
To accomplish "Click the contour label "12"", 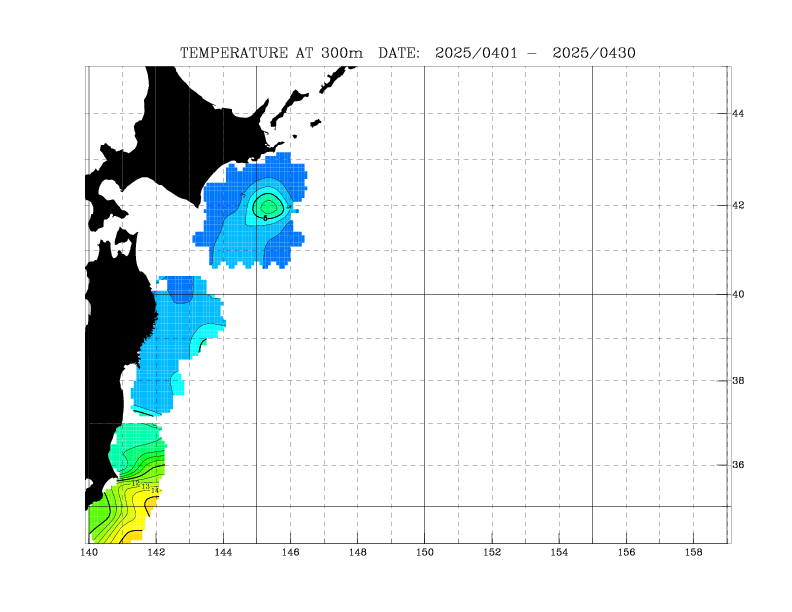I will [x=136, y=483].
